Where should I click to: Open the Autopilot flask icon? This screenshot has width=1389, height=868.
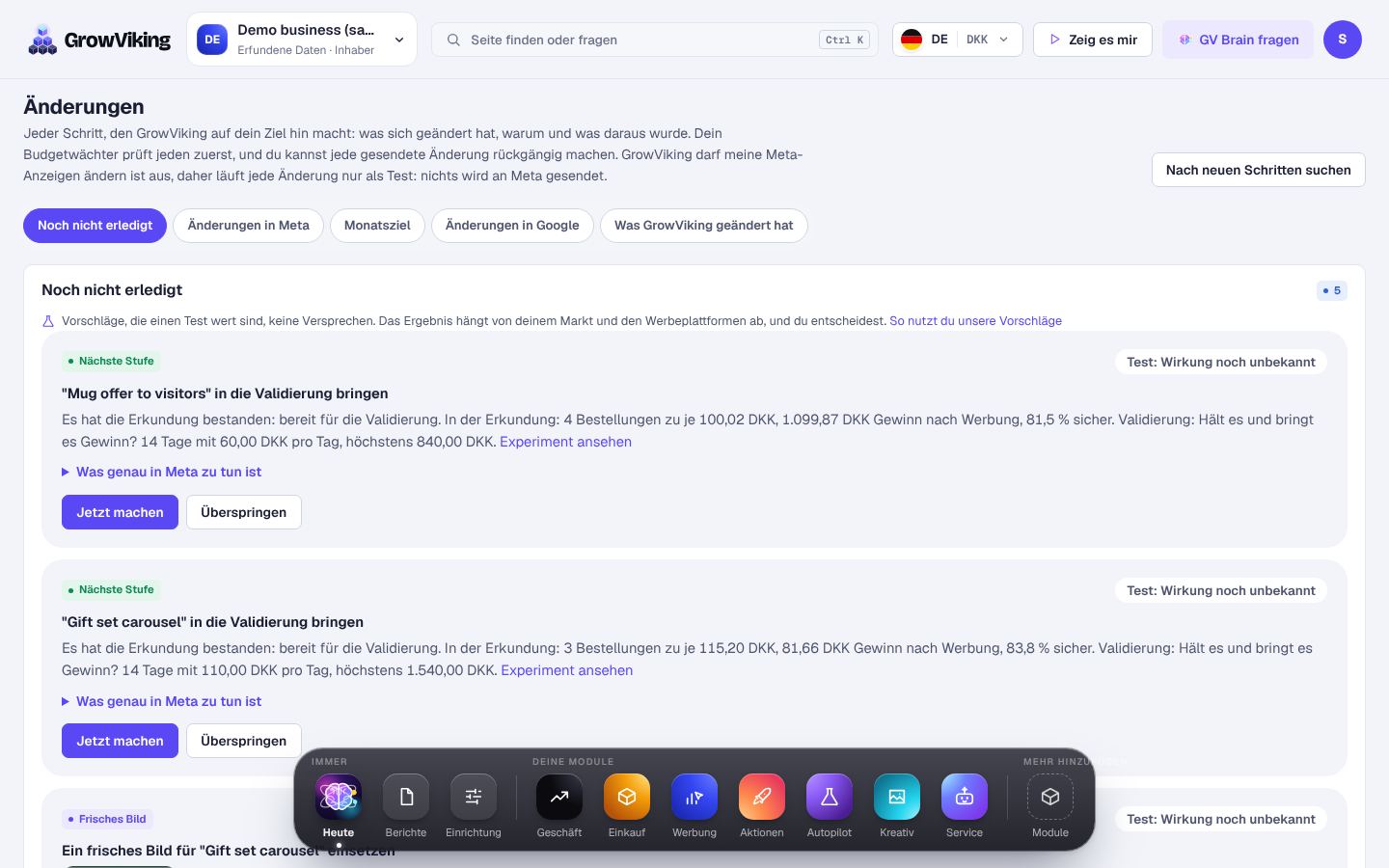(x=830, y=798)
